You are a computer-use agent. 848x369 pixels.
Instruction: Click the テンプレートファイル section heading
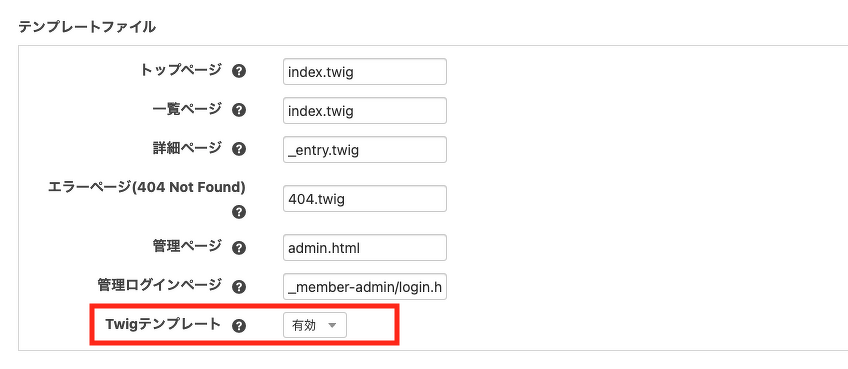87,27
